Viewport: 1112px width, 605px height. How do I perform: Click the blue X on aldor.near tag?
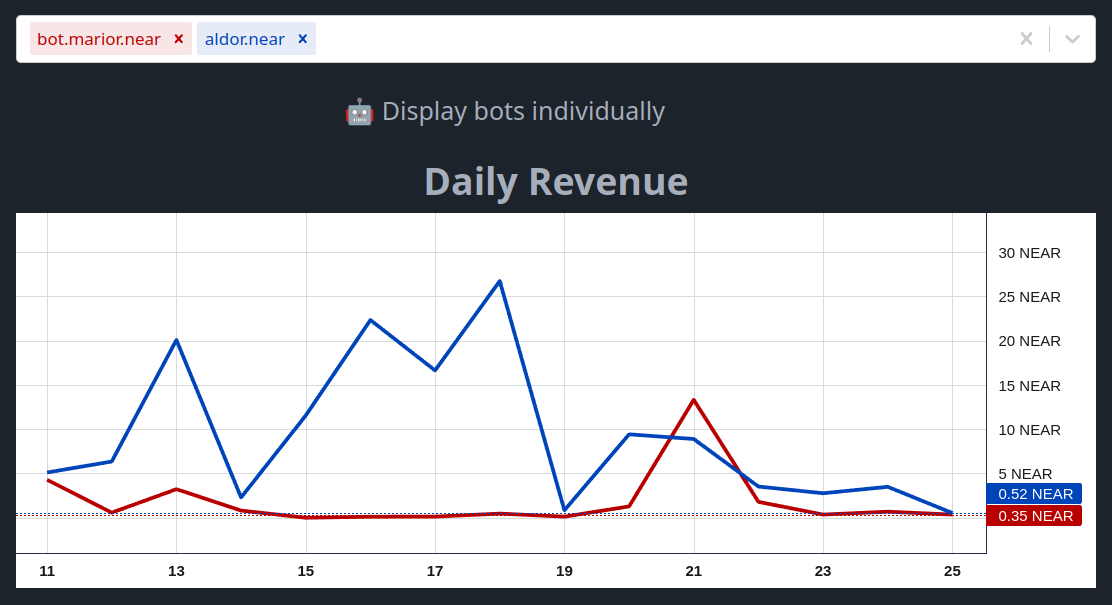click(302, 39)
